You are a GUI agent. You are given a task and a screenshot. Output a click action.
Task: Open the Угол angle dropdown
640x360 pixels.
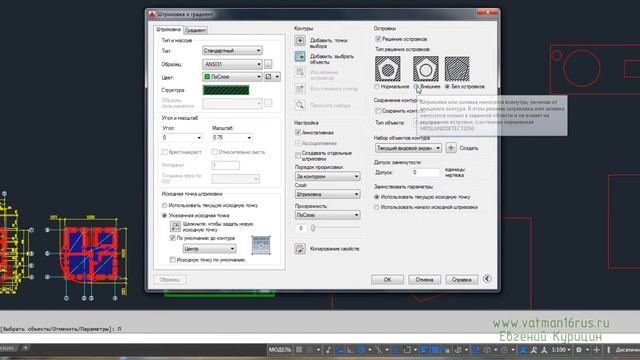(182, 138)
